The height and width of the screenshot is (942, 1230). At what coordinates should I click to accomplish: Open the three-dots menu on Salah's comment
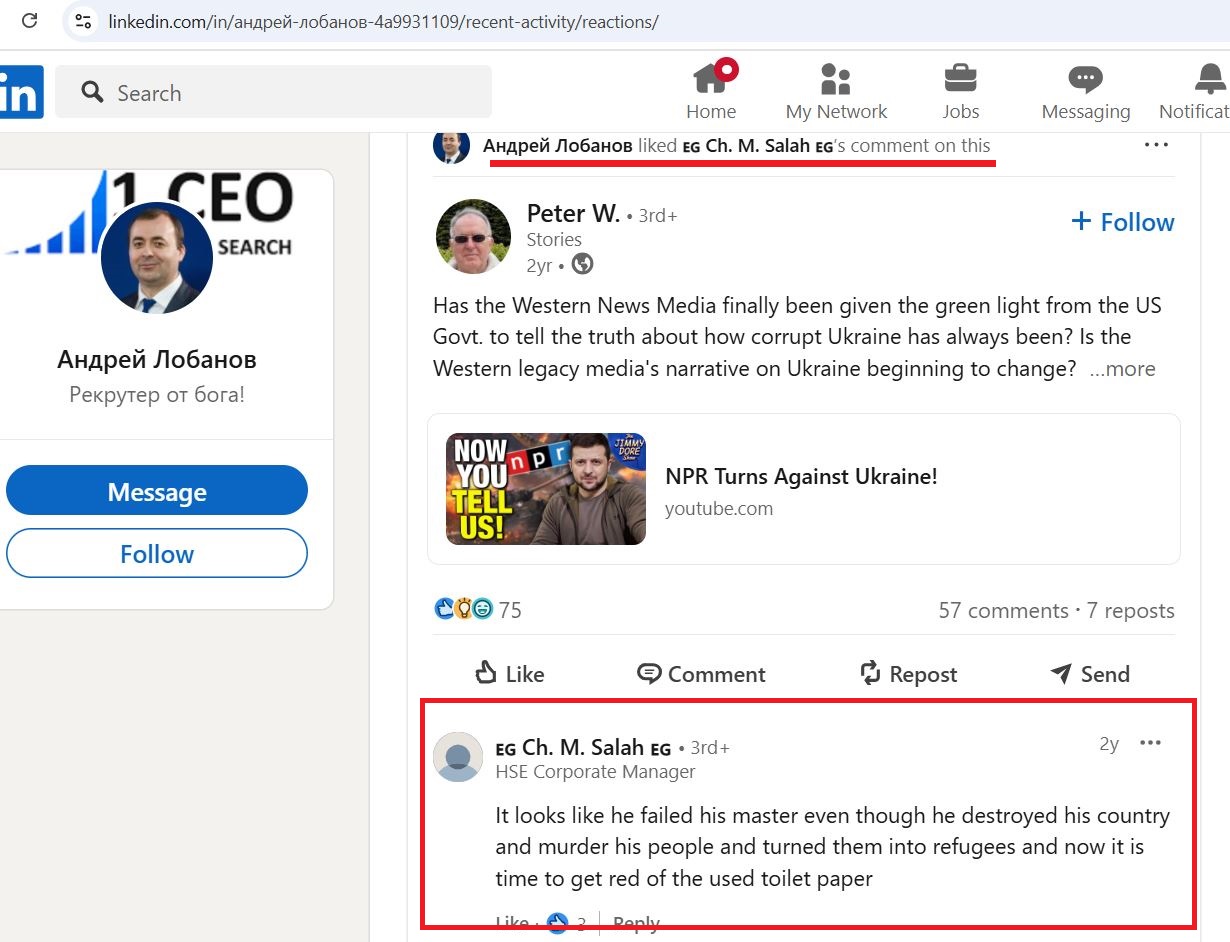tap(1151, 743)
